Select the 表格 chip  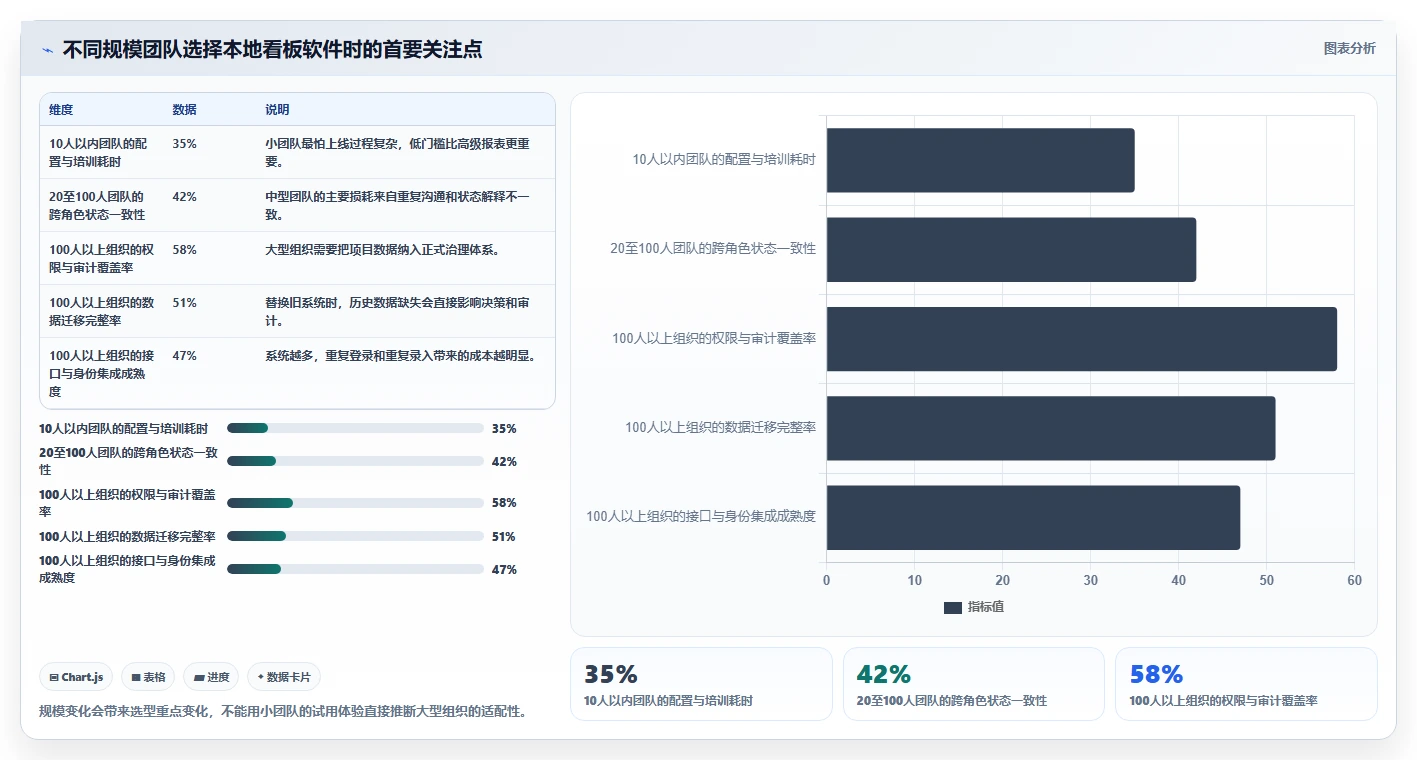coord(148,677)
